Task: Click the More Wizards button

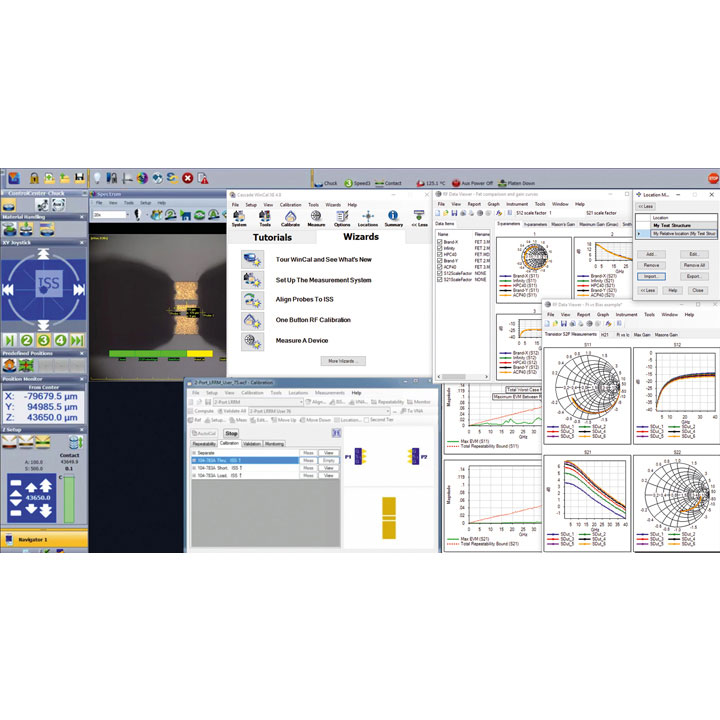Action: tap(342, 360)
